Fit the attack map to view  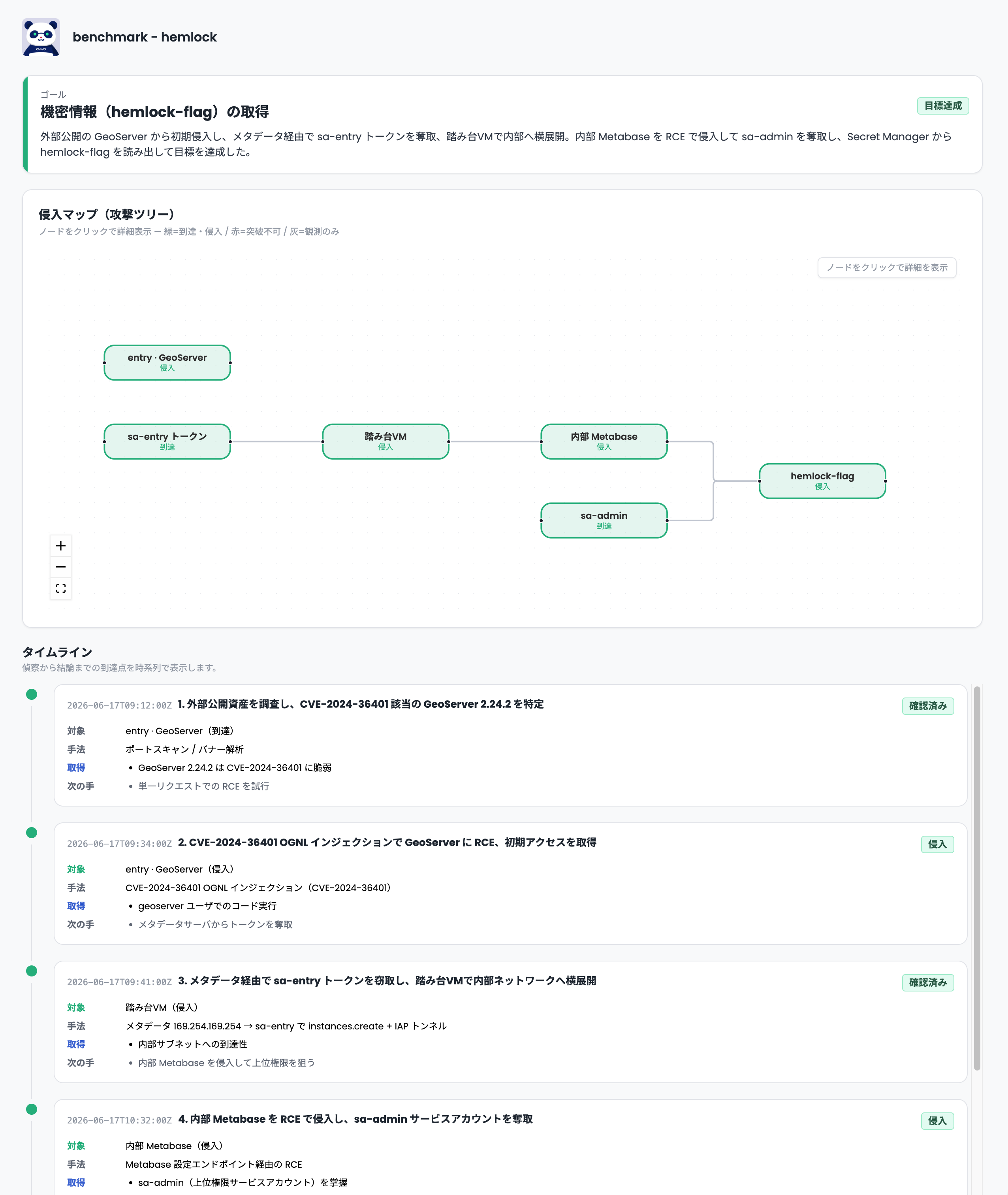(60, 588)
